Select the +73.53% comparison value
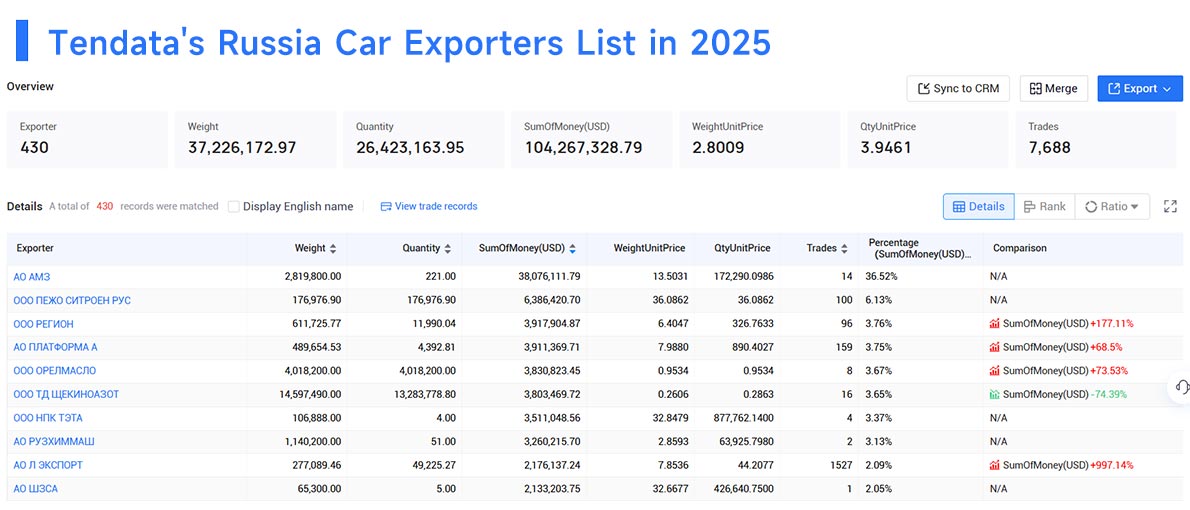 pyautogui.click(x=1109, y=371)
